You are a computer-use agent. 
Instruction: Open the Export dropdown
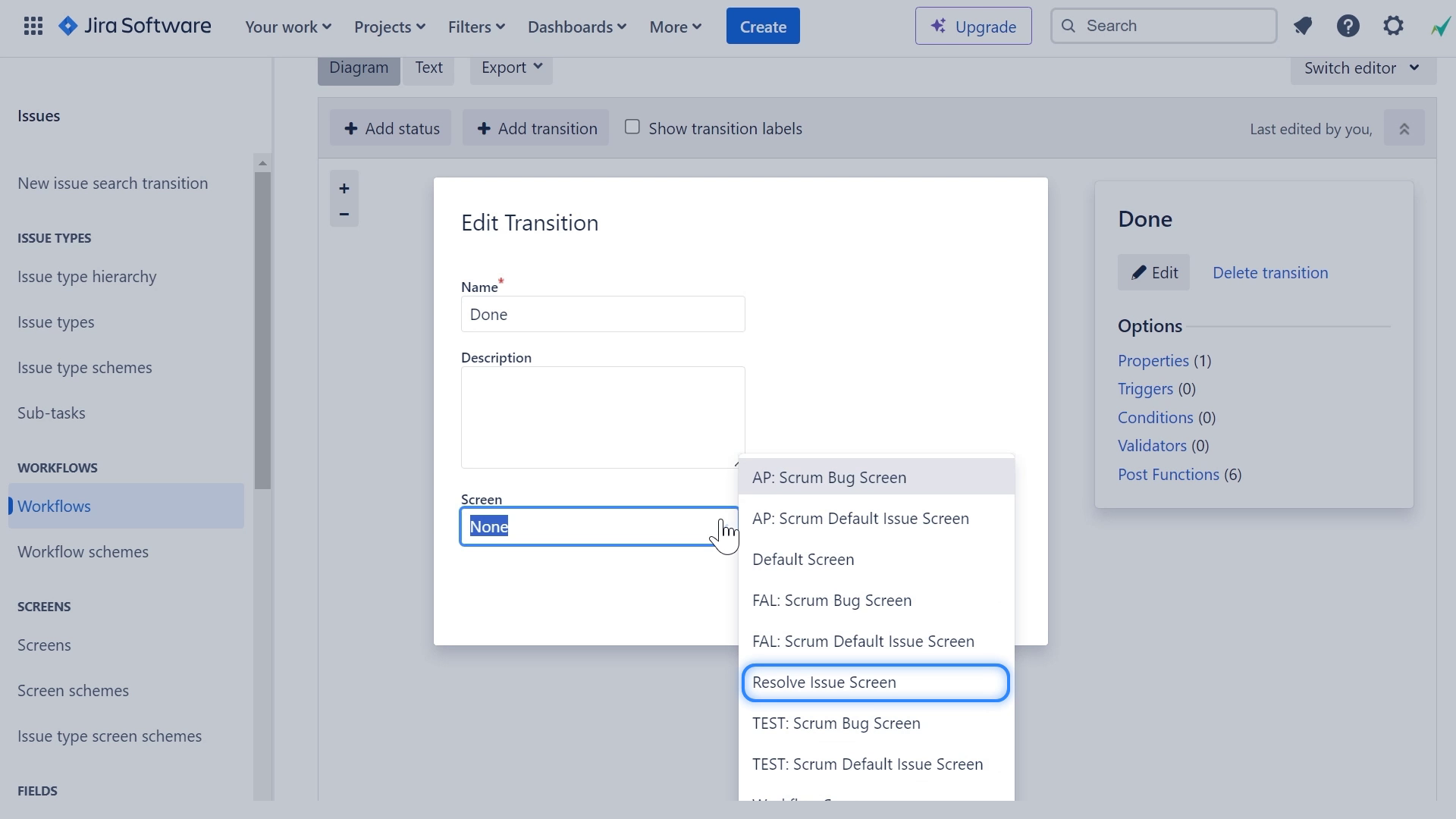tap(510, 67)
